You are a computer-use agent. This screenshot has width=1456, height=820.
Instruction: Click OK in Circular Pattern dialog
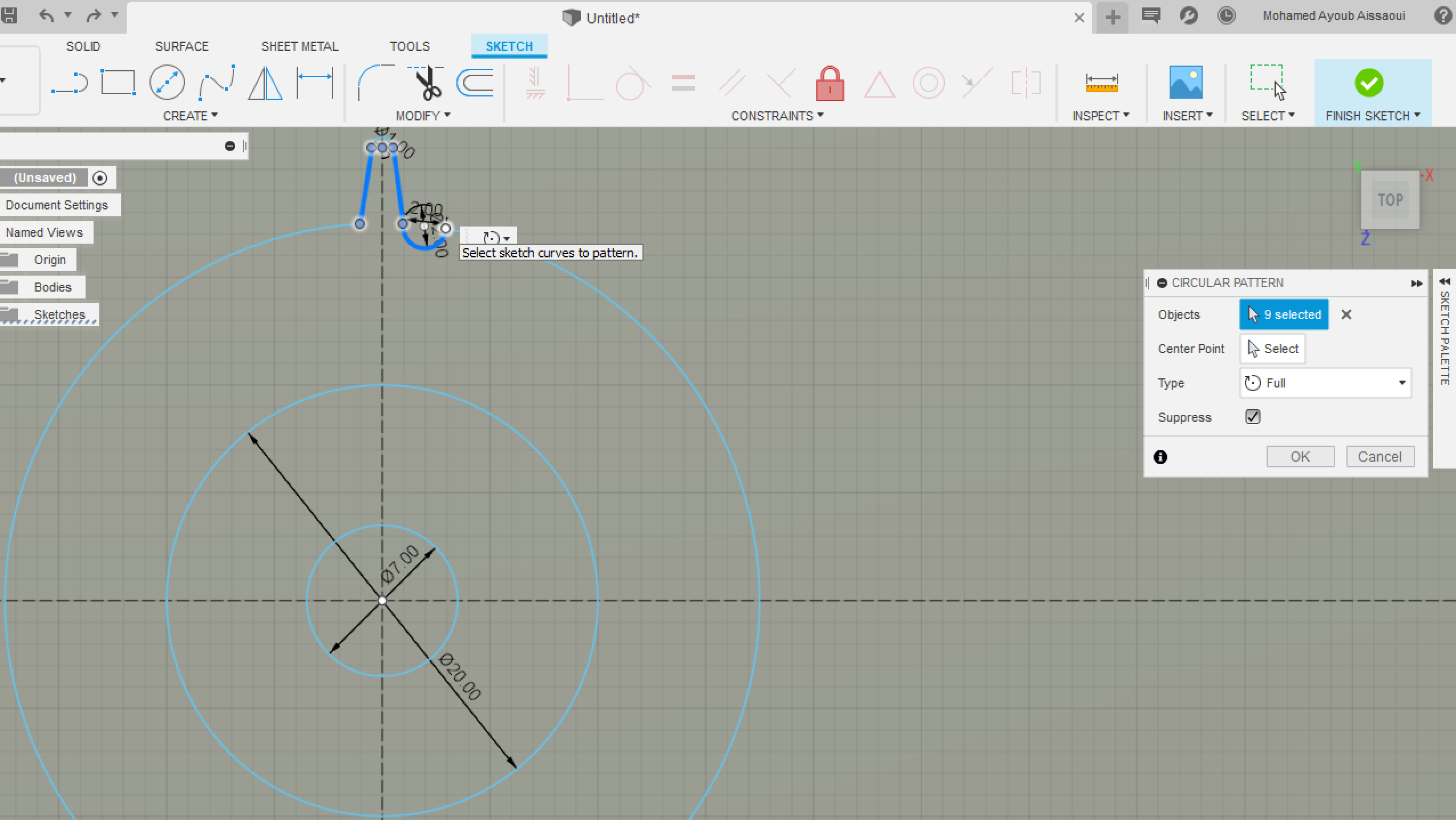pyautogui.click(x=1300, y=457)
